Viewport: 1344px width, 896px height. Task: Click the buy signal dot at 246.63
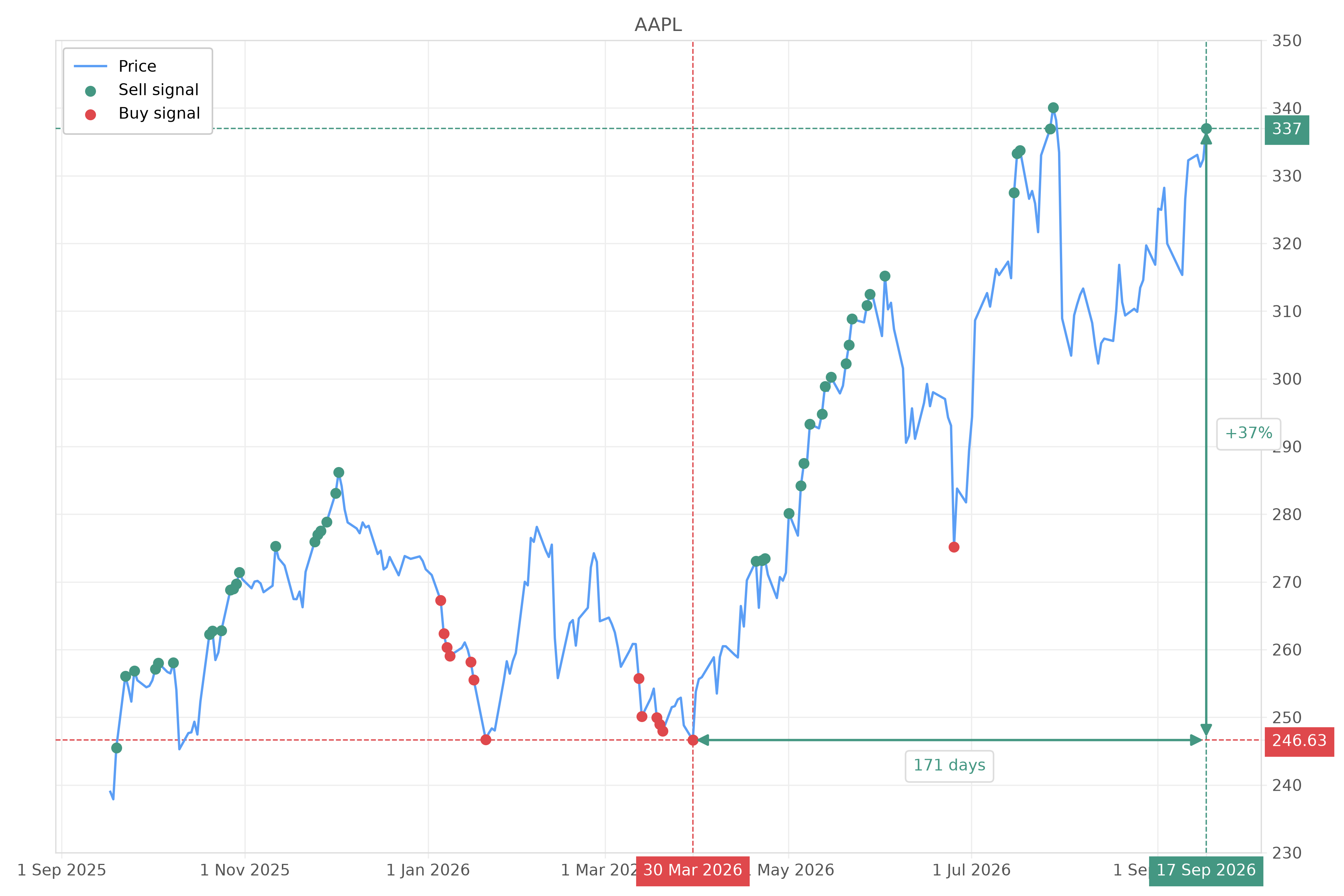point(693,740)
